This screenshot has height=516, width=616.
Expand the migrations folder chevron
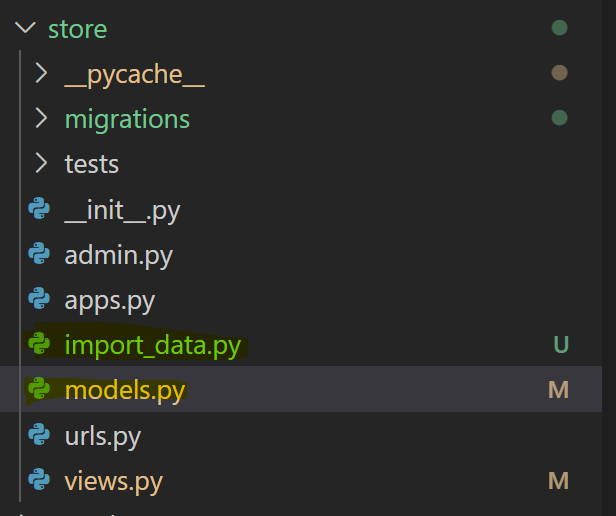(41, 119)
